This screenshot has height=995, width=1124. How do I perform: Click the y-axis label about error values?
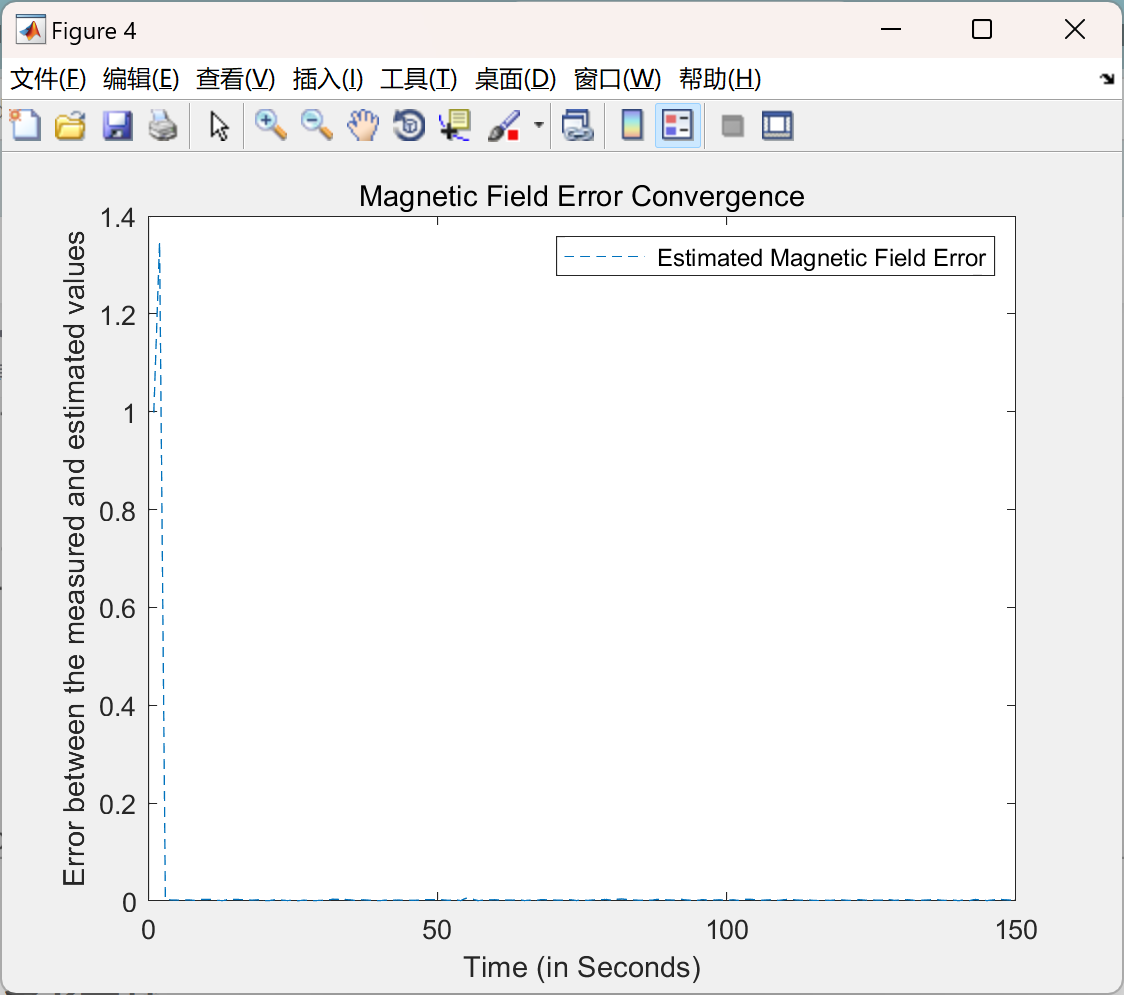[74, 558]
